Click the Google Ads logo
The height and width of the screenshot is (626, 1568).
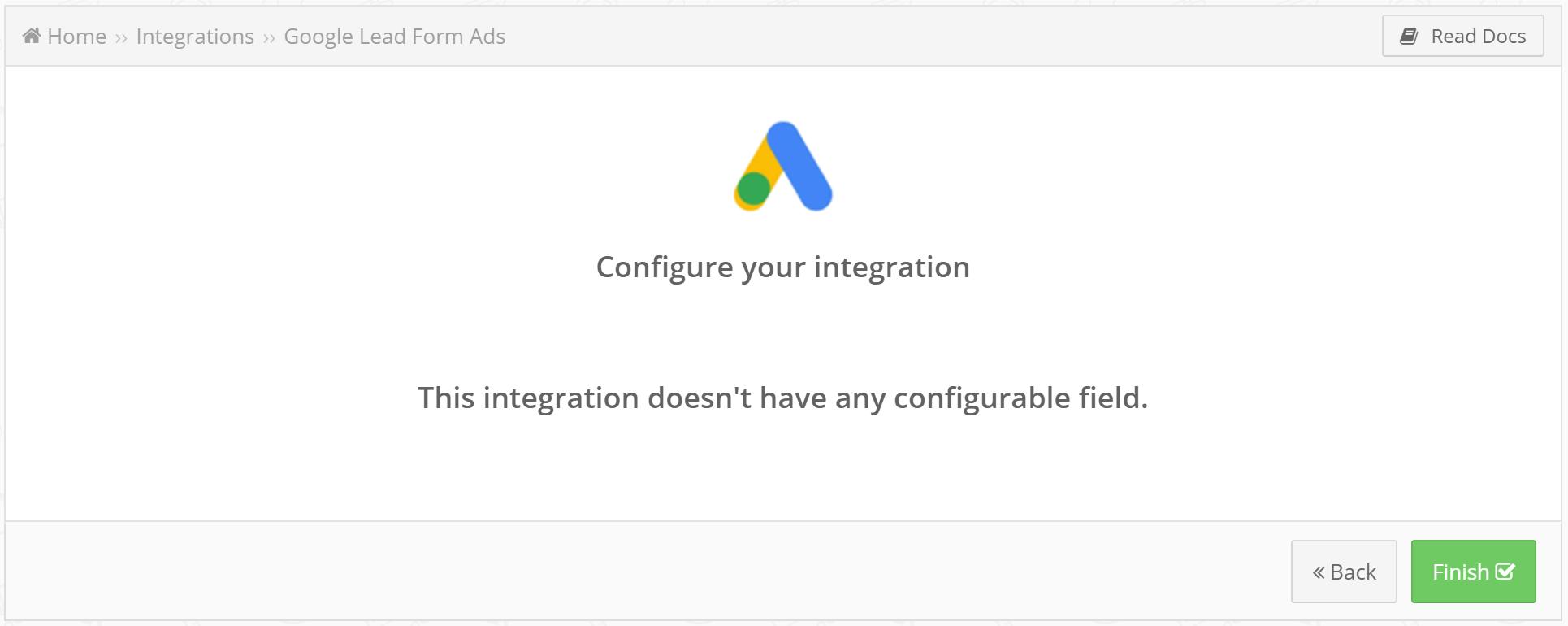tap(783, 167)
